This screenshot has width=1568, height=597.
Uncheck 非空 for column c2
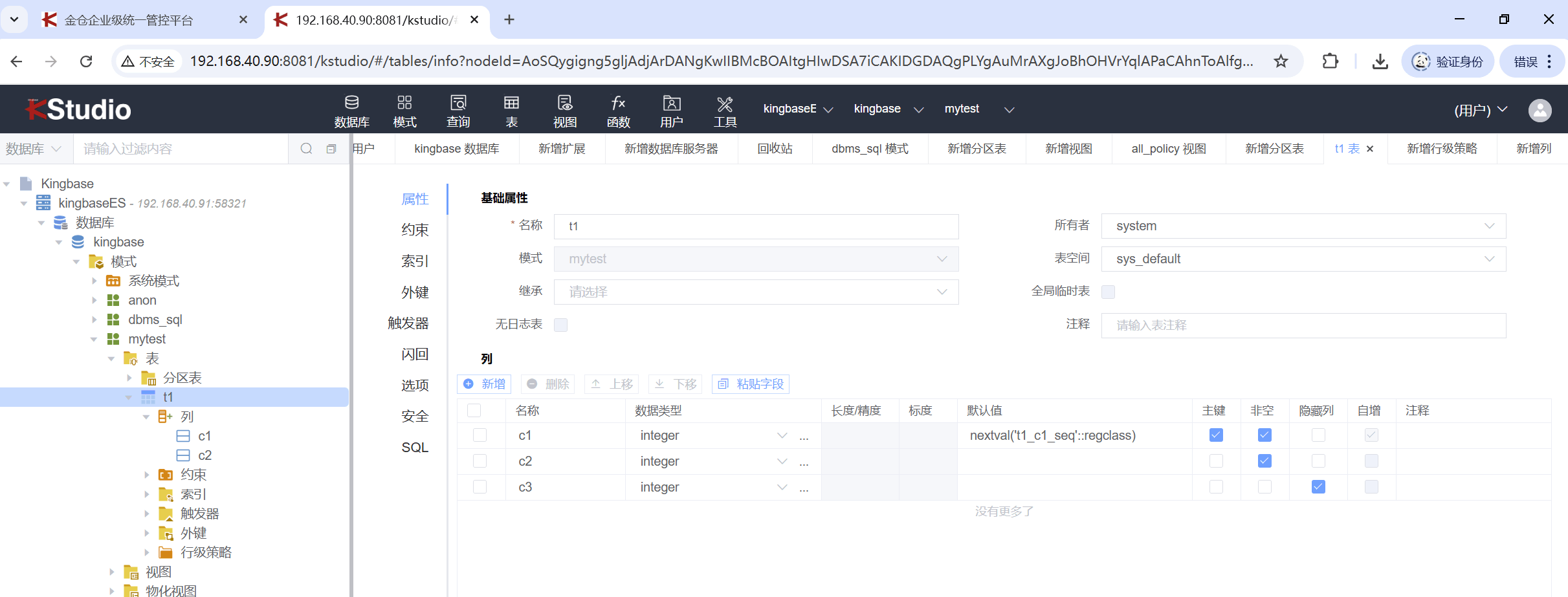[1264, 461]
